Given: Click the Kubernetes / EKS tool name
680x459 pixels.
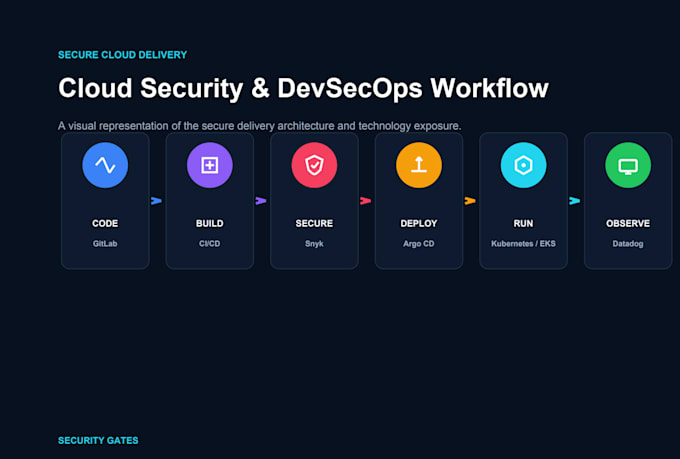Looking at the screenshot, I should (x=523, y=243).
